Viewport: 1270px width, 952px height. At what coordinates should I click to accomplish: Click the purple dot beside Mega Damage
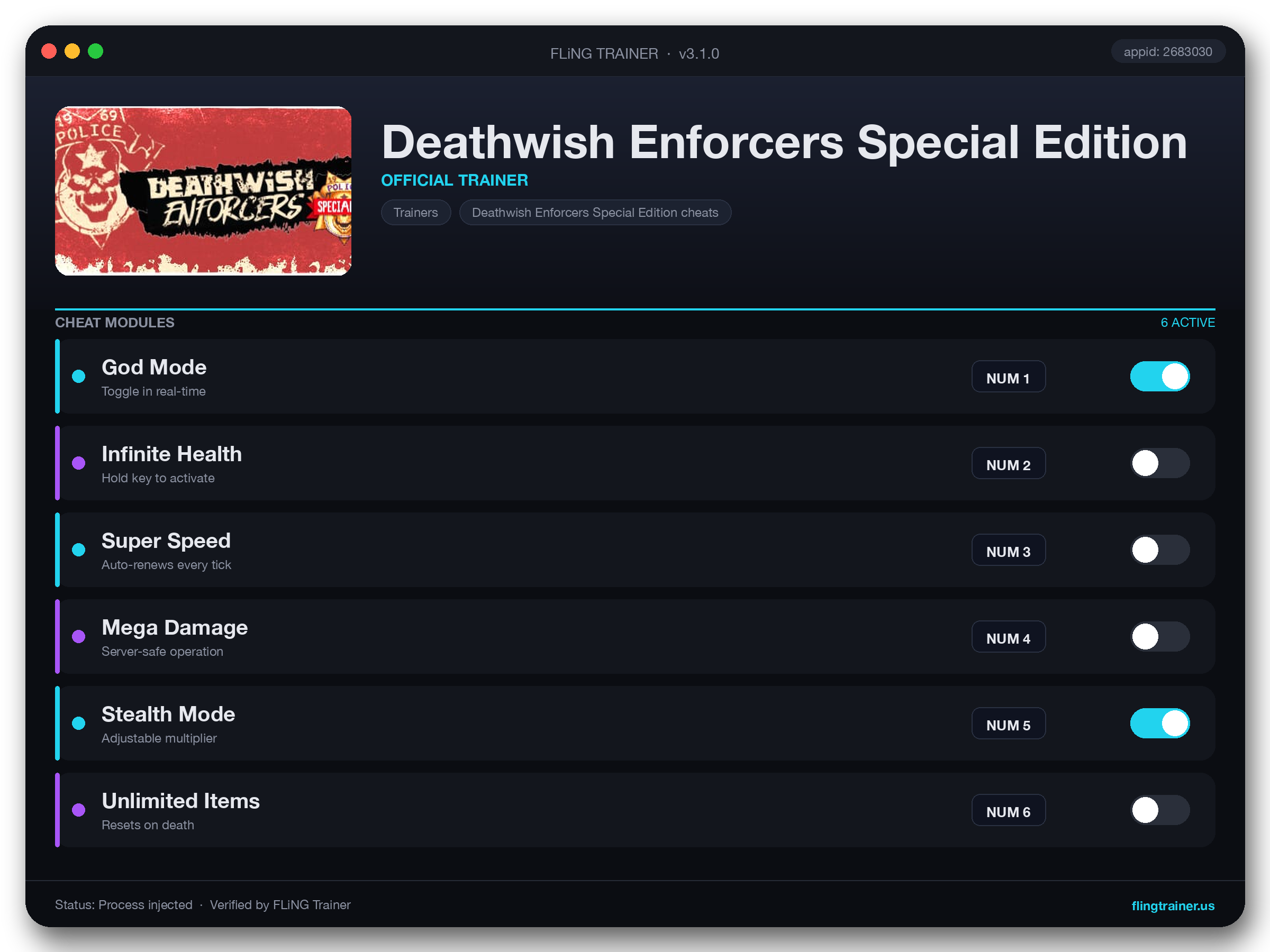[x=79, y=636]
